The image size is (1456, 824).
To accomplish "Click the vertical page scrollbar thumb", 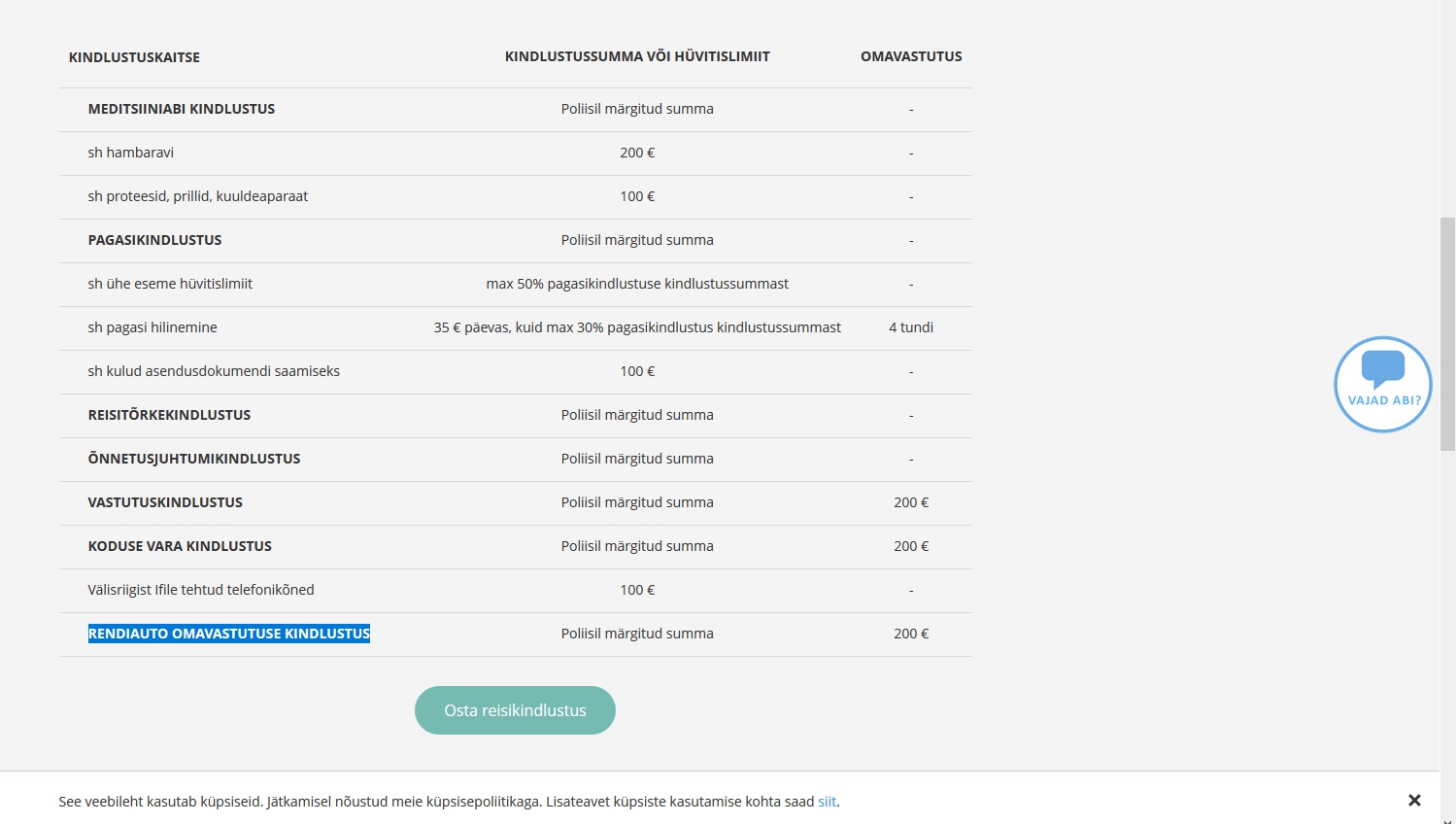I will pos(1447,333).
